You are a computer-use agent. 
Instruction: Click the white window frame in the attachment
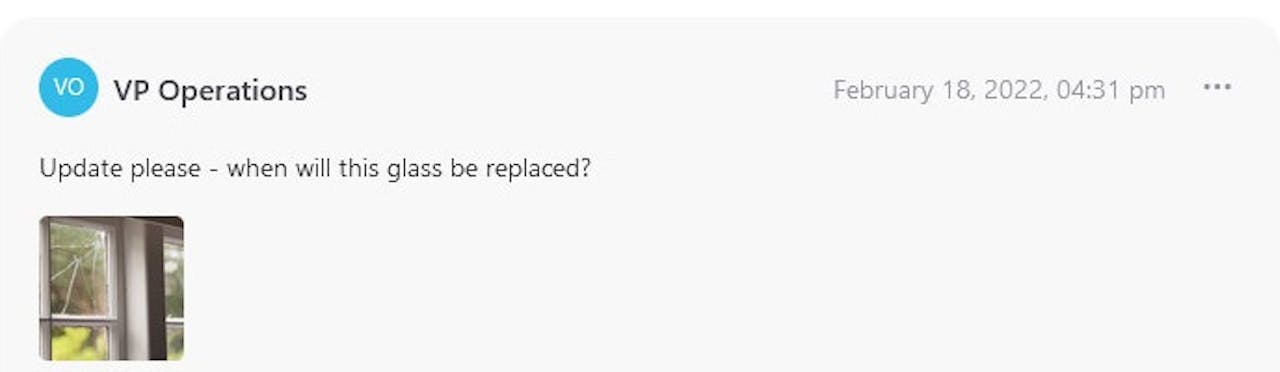point(134,288)
